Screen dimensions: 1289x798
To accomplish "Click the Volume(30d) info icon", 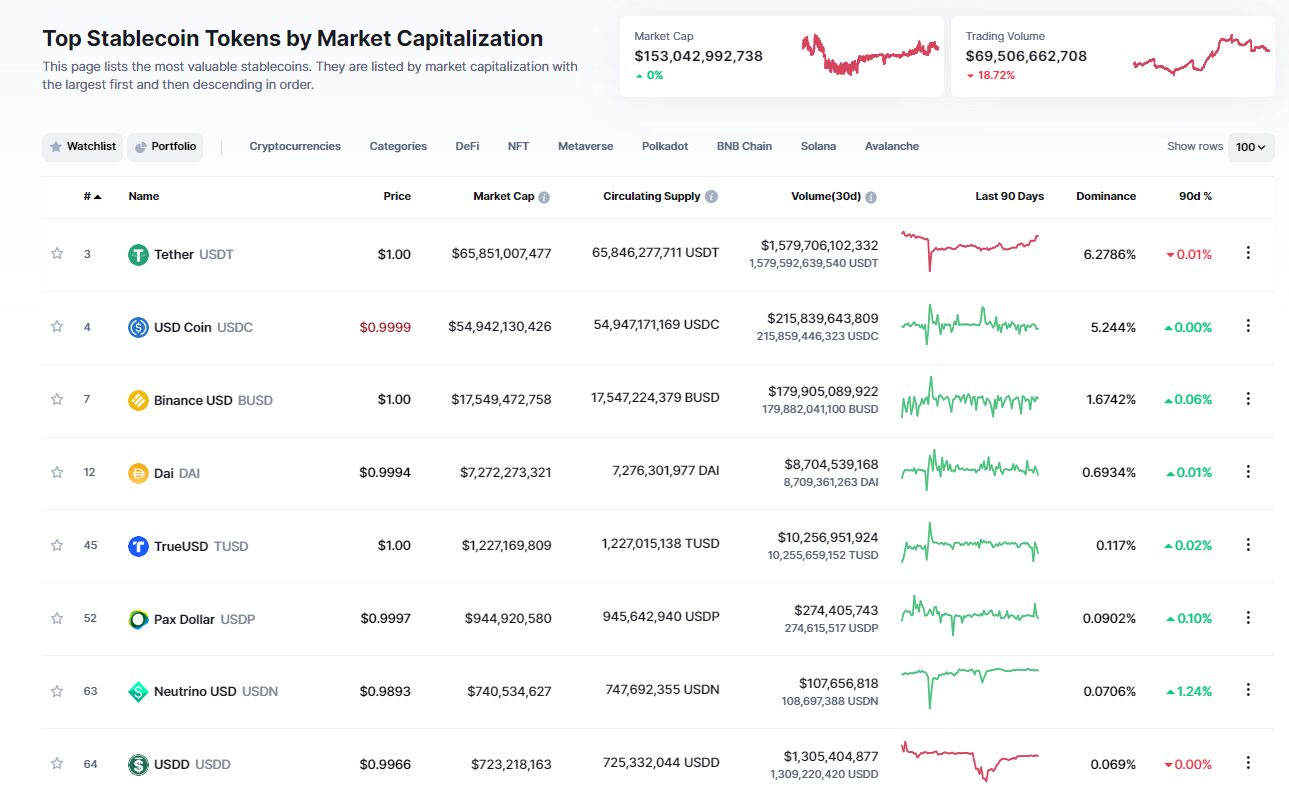I will [871, 197].
